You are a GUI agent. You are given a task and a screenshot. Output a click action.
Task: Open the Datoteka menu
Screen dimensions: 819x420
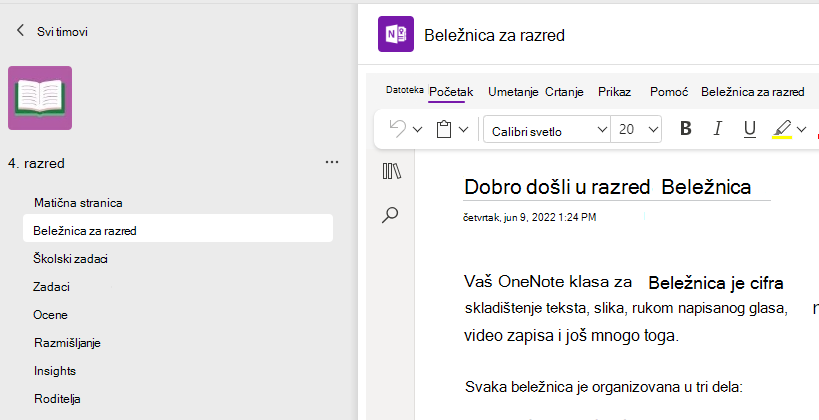(x=404, y=90)
